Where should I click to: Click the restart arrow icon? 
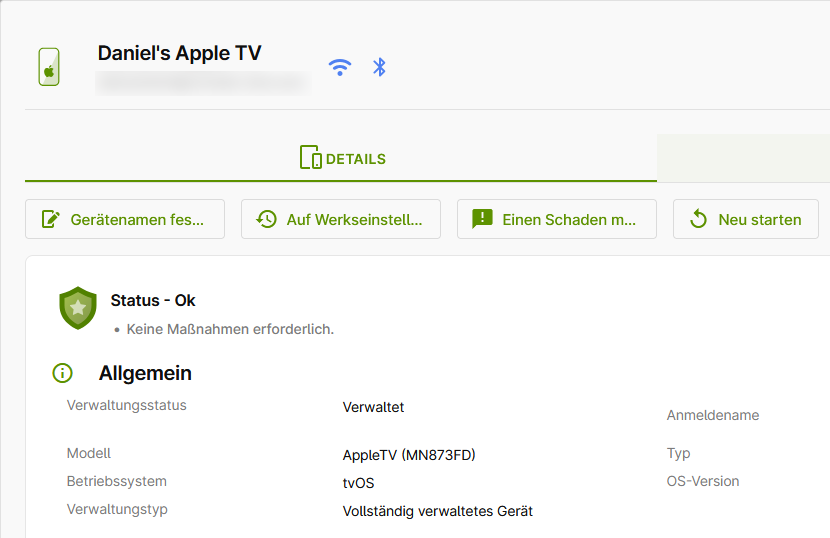point(698,219)
